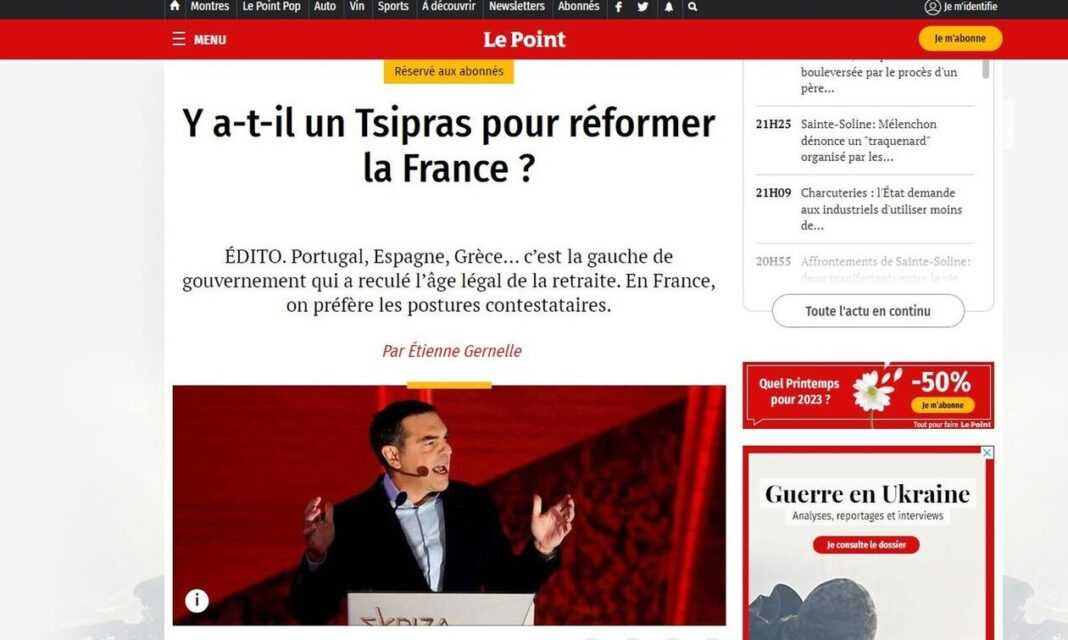Click the notifications bell icon

(668, 7)
